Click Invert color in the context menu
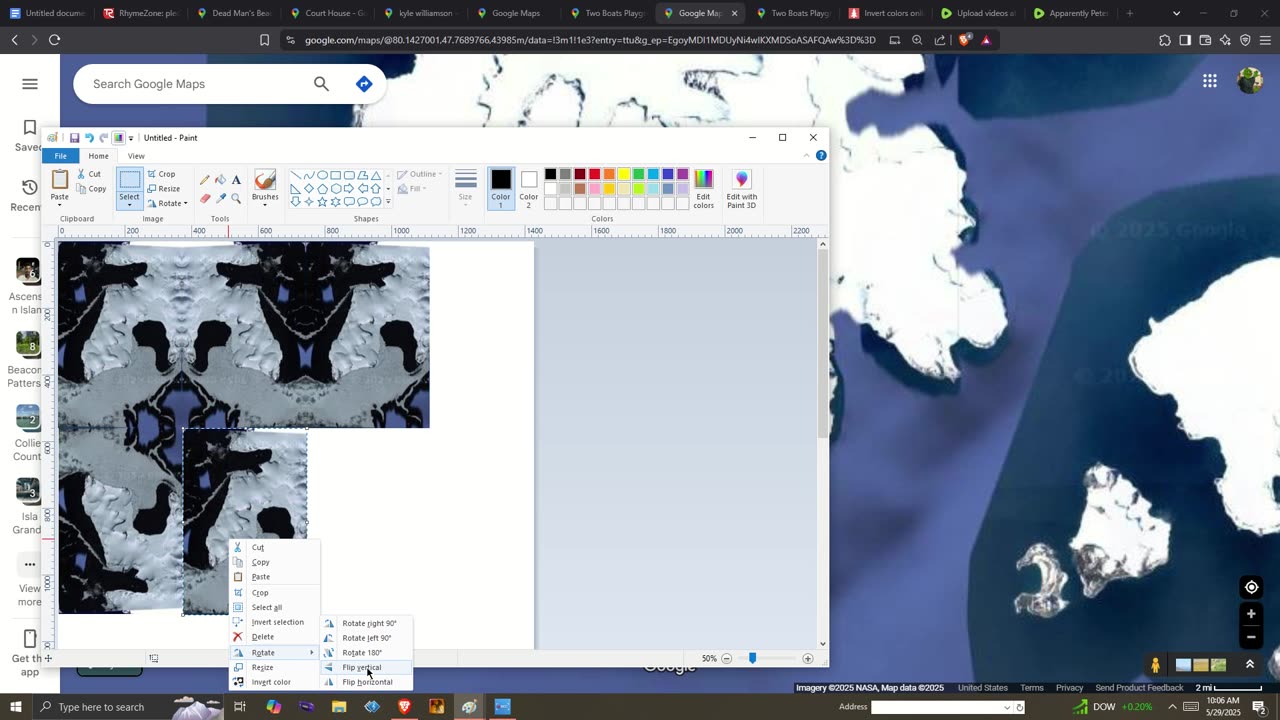The image size is (1280, 720). pos(274,682)
